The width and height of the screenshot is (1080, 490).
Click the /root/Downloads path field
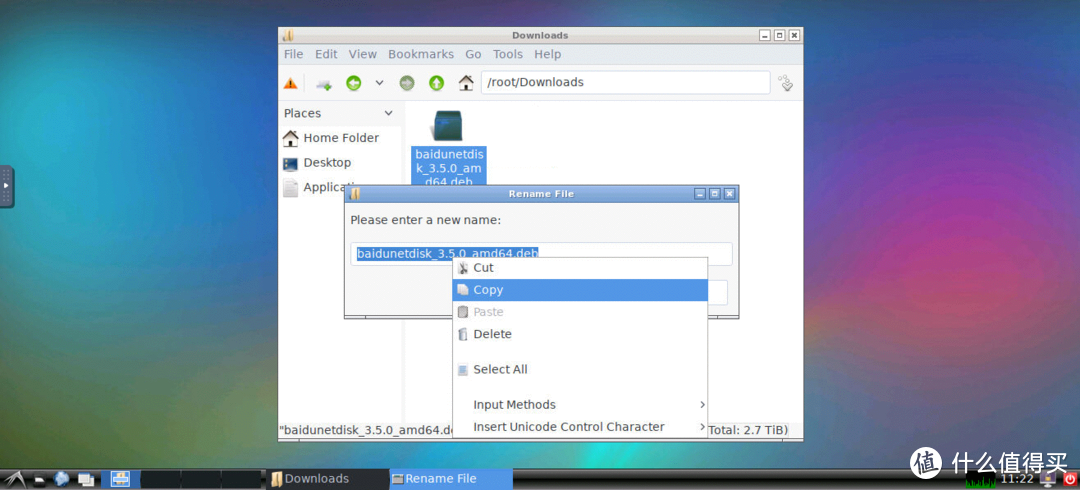click(625, 83)
